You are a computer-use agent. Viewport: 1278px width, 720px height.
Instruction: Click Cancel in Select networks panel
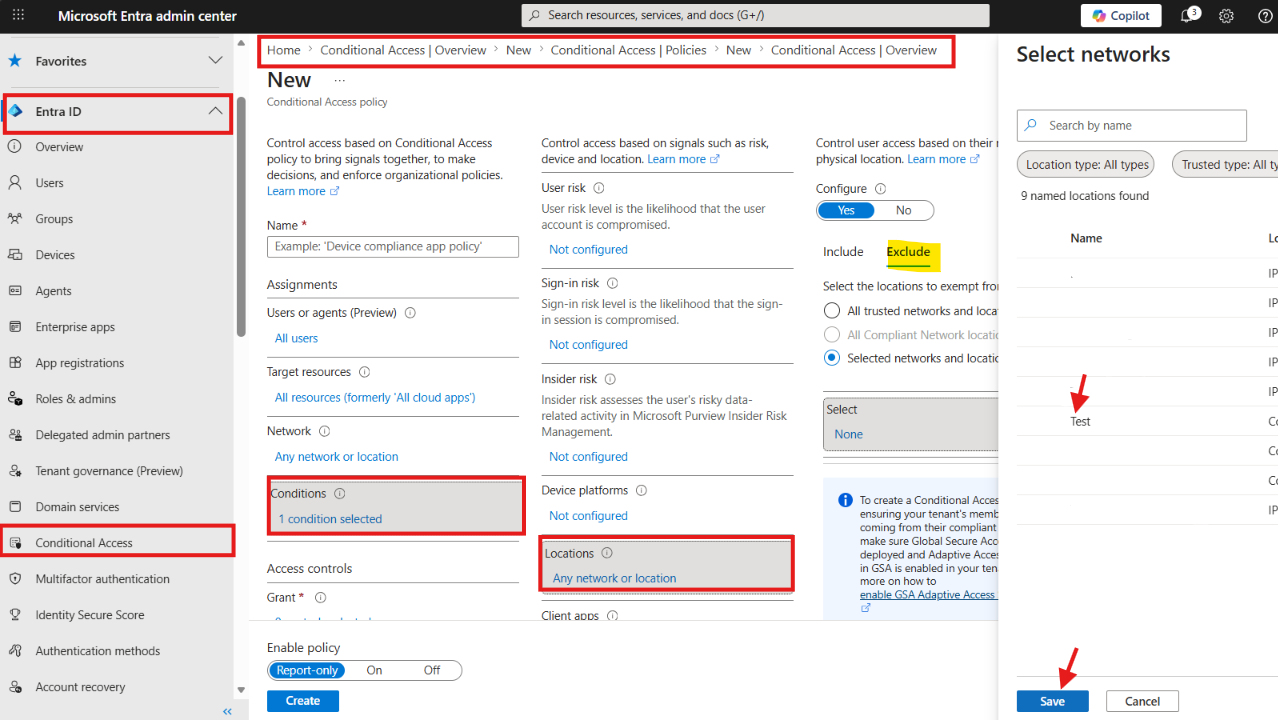(1142, 701)
